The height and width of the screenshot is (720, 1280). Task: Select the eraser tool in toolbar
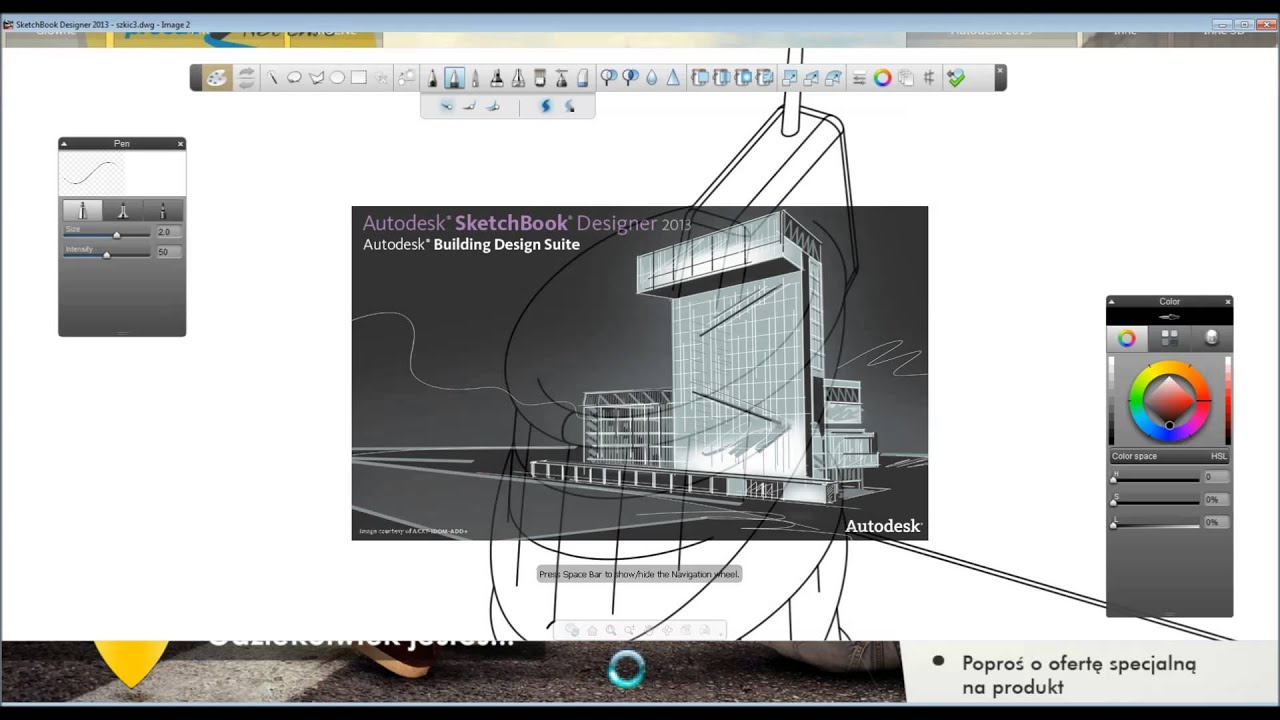[582, 78]
